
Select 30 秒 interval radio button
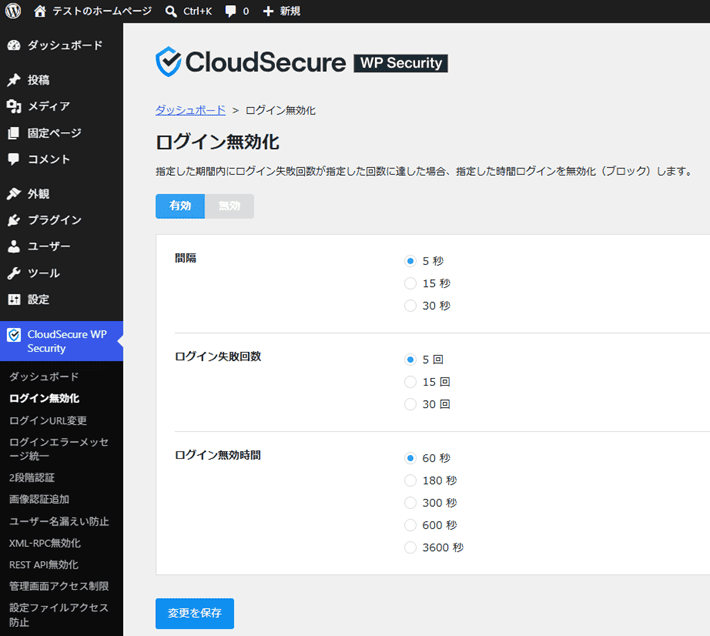[410, 306]
